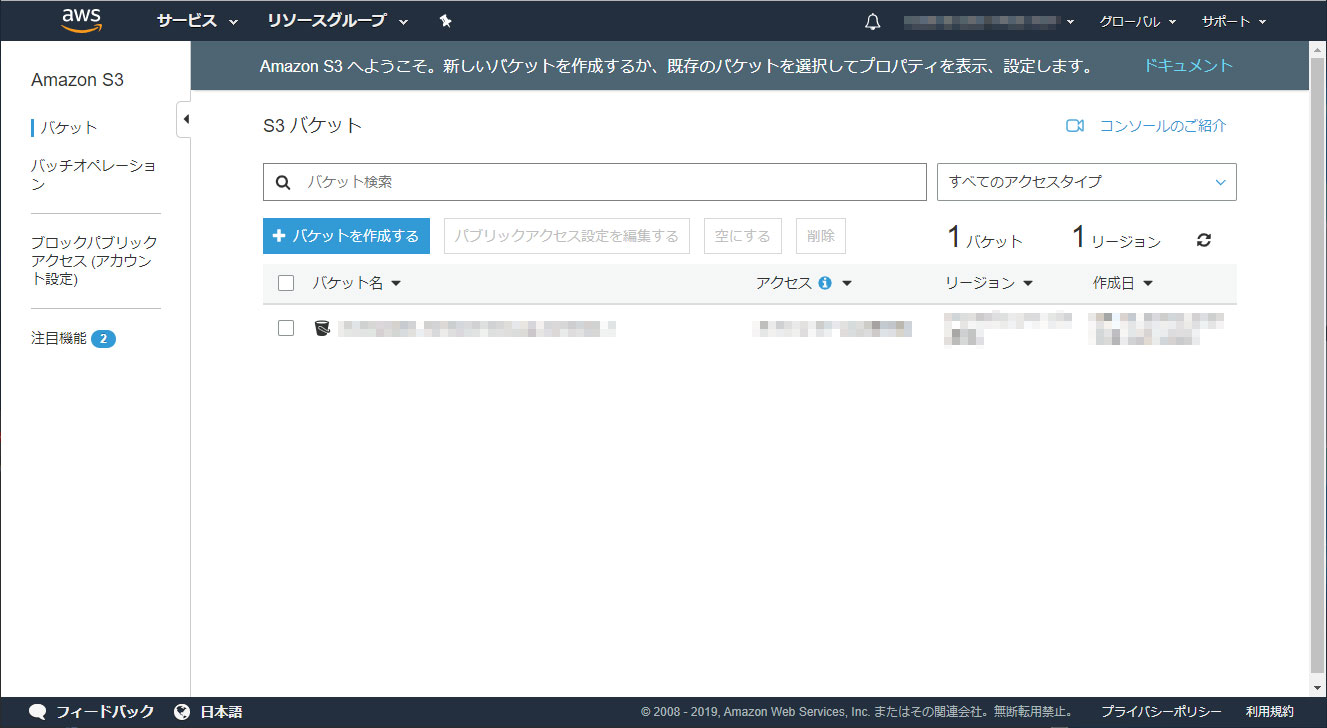This screenshot has height=728, width=1327.
Task: Collapse the sidebar with the arrow handle
Action: pyautogui.click(x=184, y=120)
